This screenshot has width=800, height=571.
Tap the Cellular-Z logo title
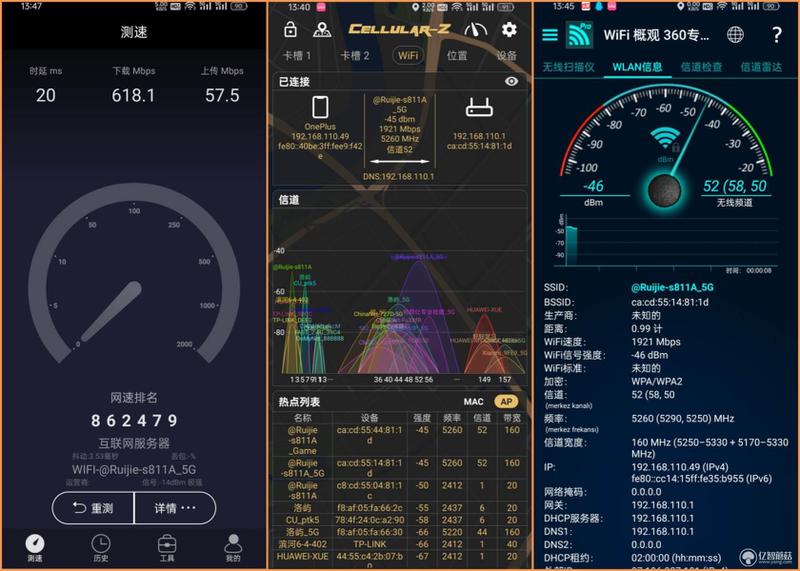[399, 30]
